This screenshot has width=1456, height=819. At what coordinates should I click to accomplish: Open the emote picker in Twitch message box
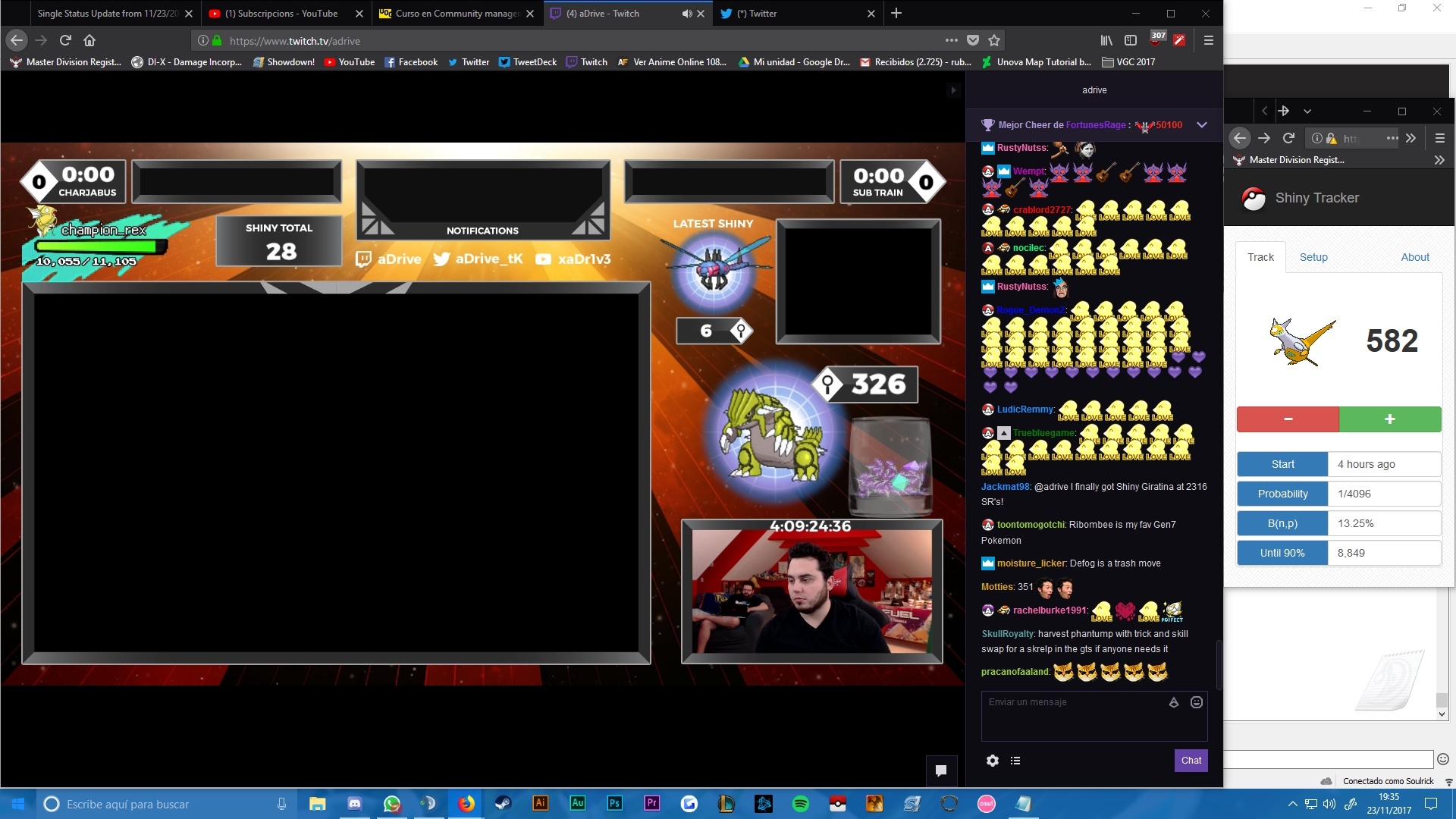tap(1197, 702)
